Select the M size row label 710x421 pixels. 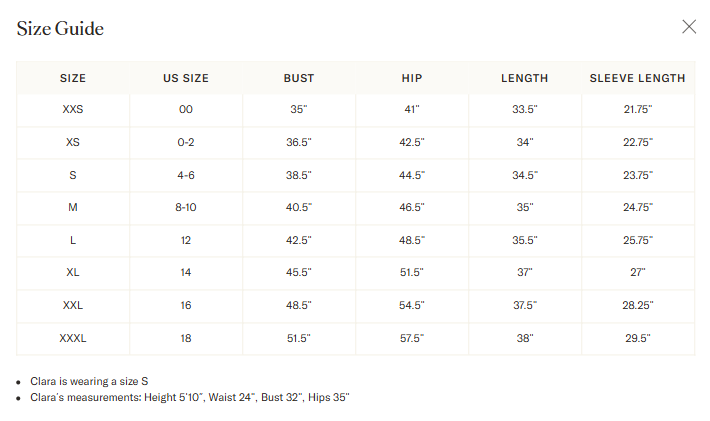[73, 207]
